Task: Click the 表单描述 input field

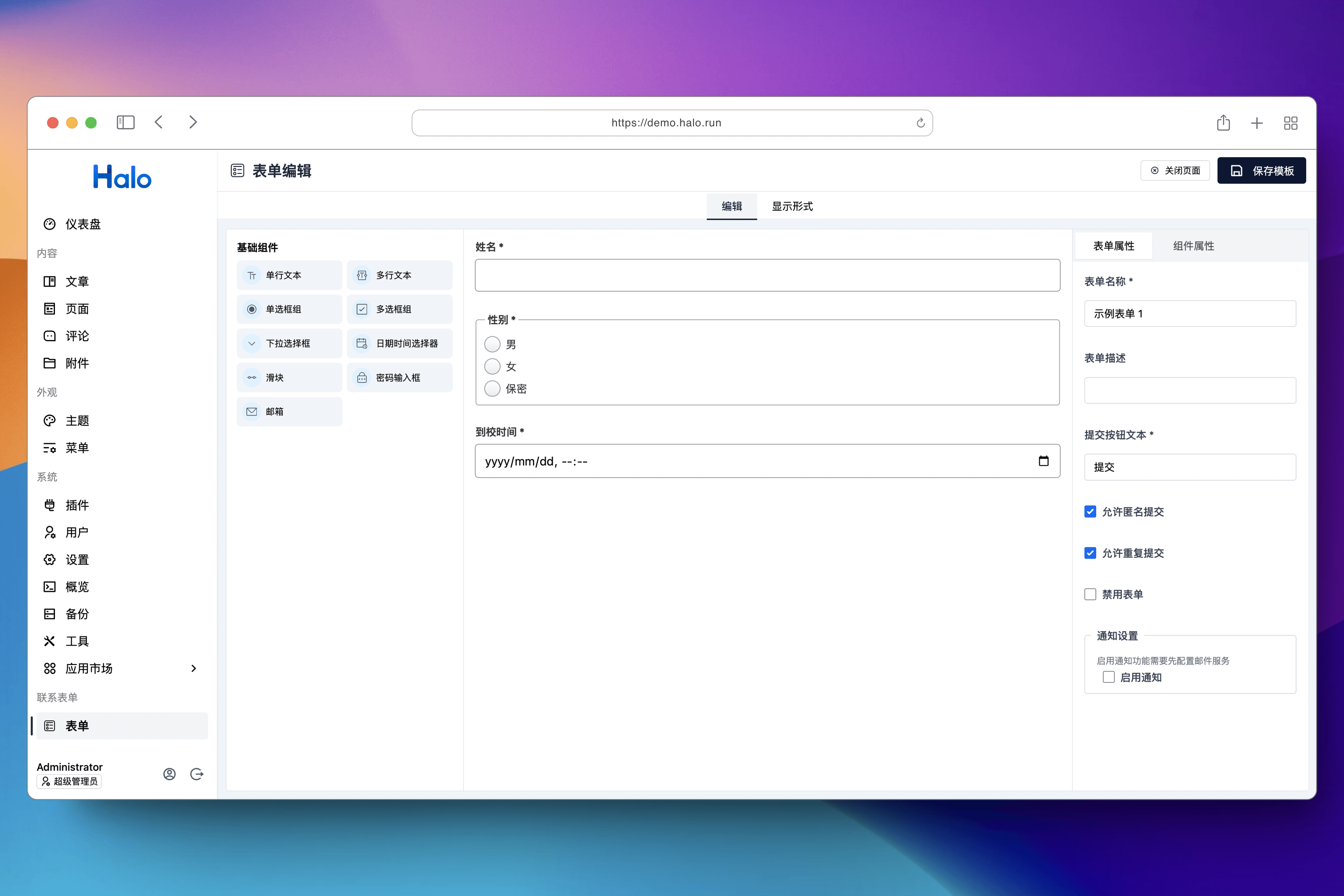Action: point(1190,390)
